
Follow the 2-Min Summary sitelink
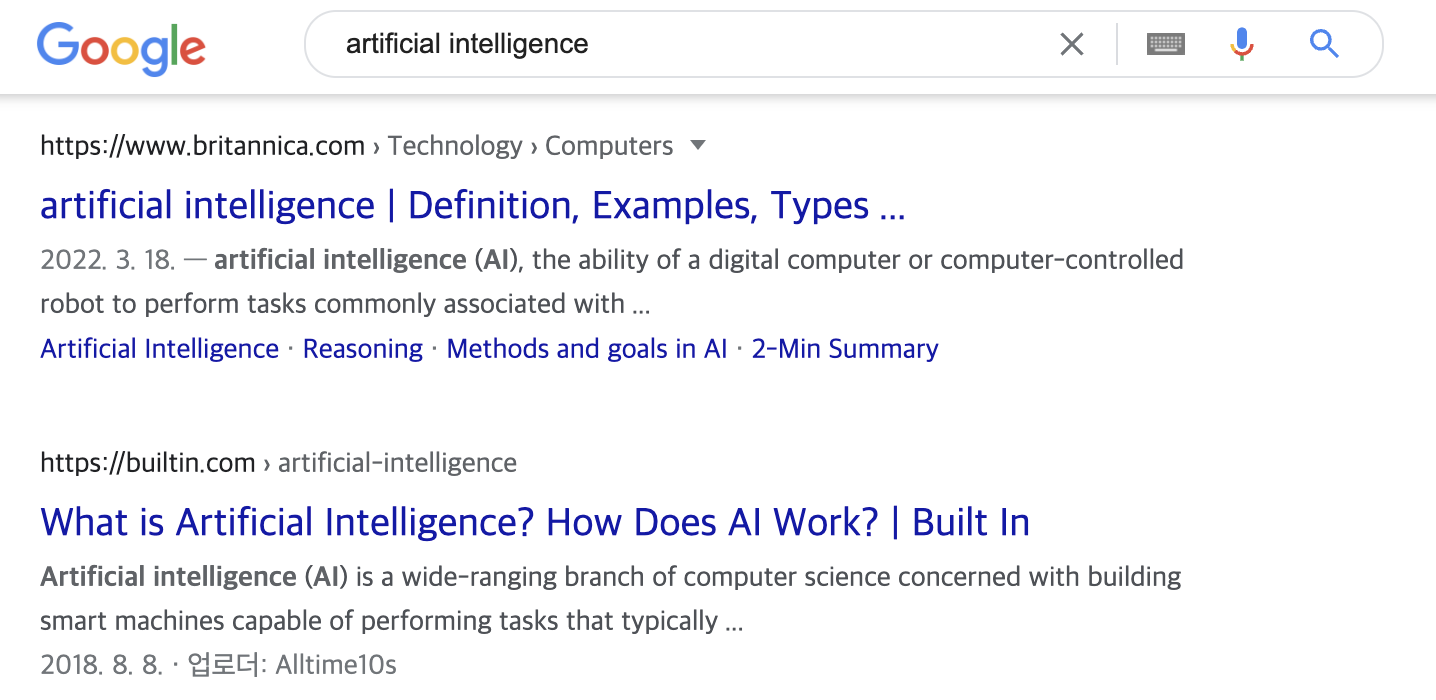coord(845,349)
